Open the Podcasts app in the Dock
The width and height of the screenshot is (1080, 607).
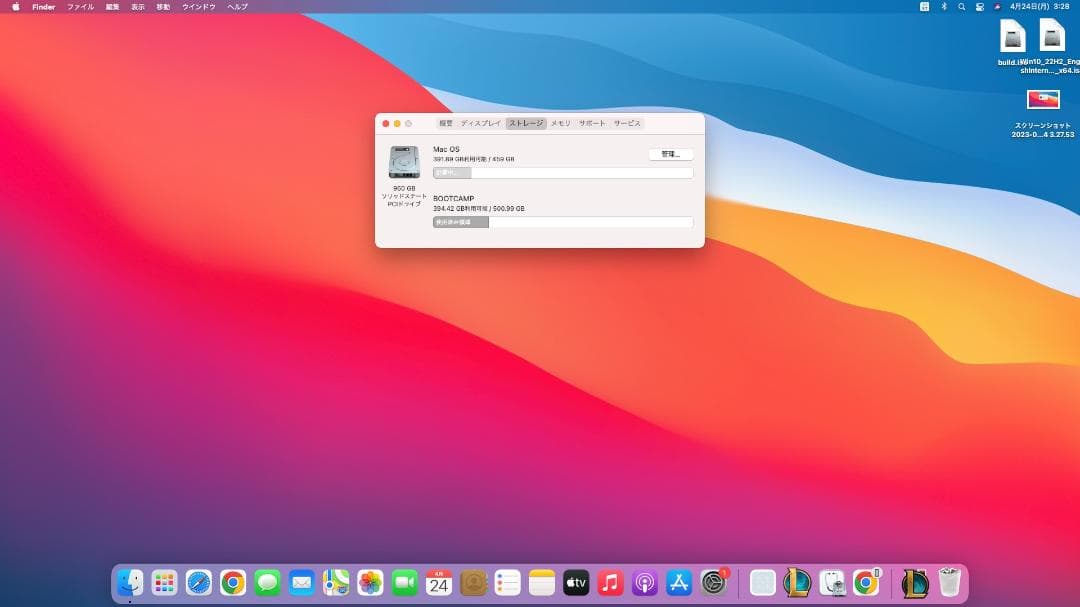[x=643, y=582]
